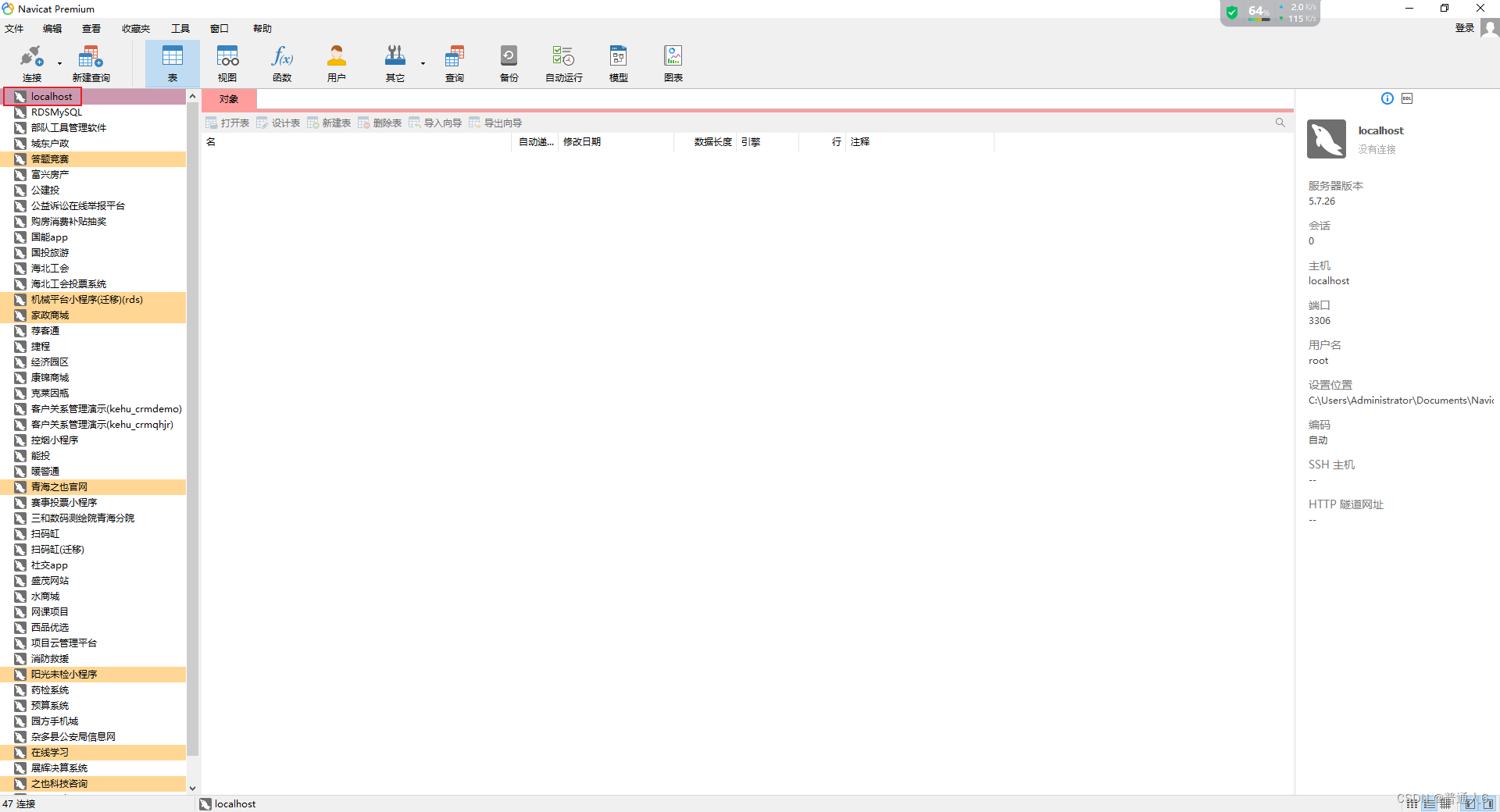The height and width of the screenshot is (812, 1500).
Task: Select the localhost connection in tree
Action: tap(94, 97)
